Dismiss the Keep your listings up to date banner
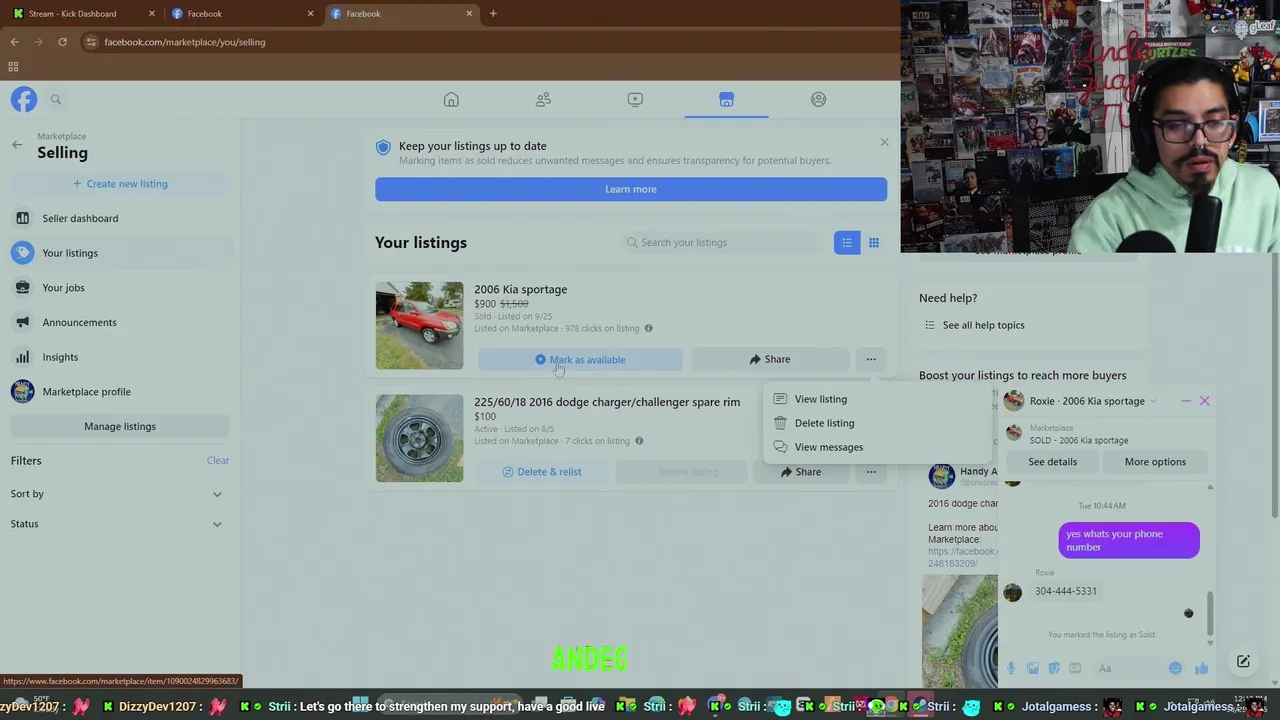The image size is (1280, 720). pos(884,142)
